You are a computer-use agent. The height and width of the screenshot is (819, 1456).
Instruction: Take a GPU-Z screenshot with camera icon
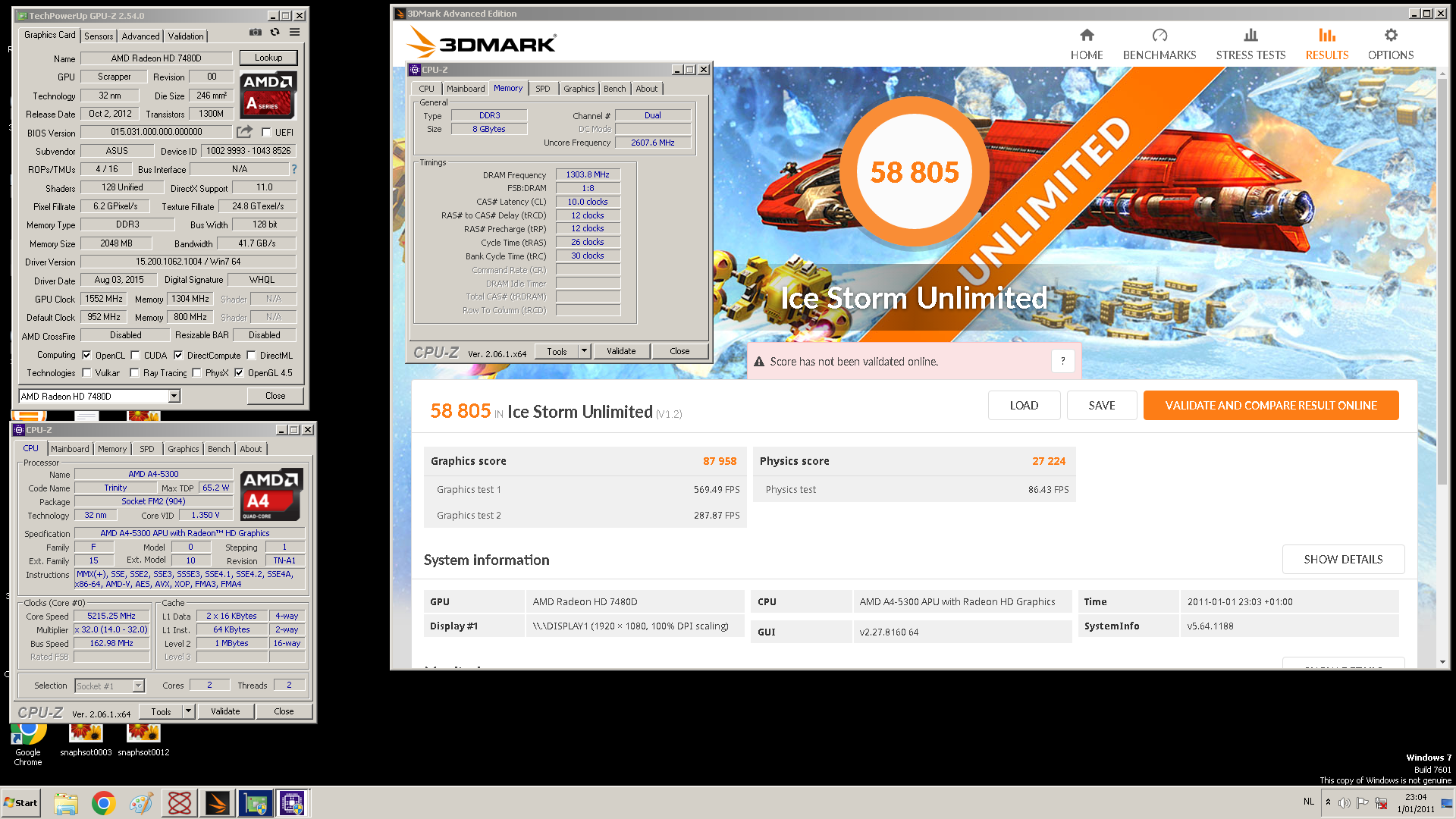[256, 33]
